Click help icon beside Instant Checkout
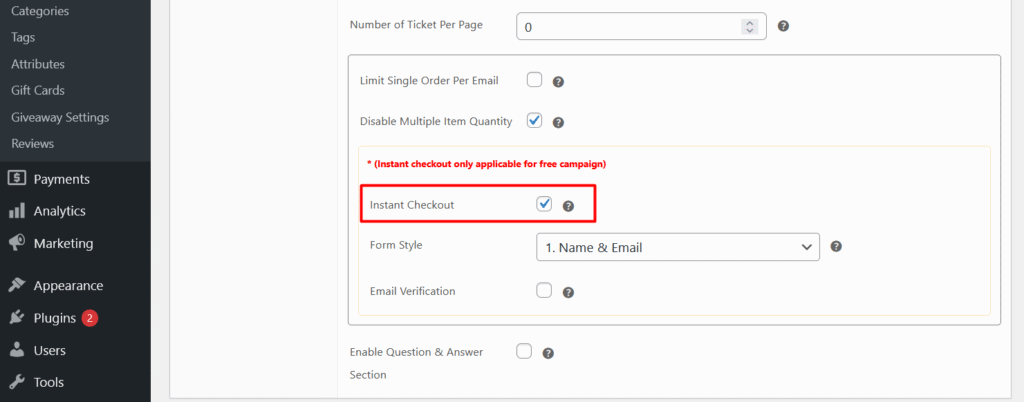 click(x=568, y=206)
